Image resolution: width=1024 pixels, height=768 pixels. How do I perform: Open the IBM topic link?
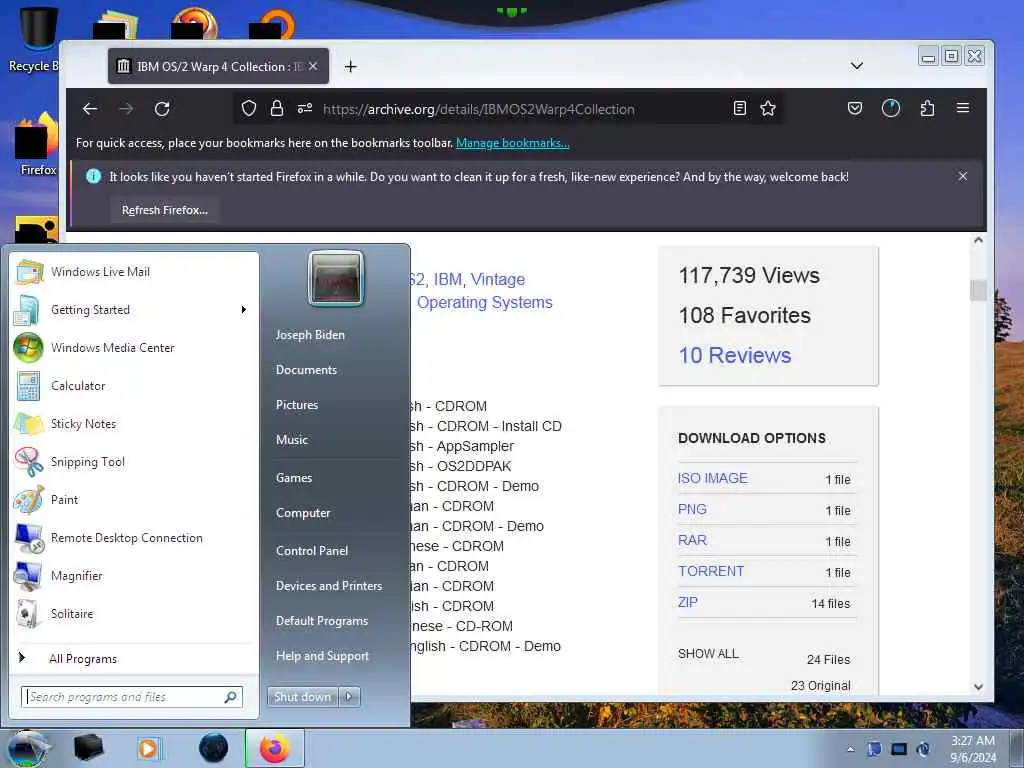click(x=447, y=280)
